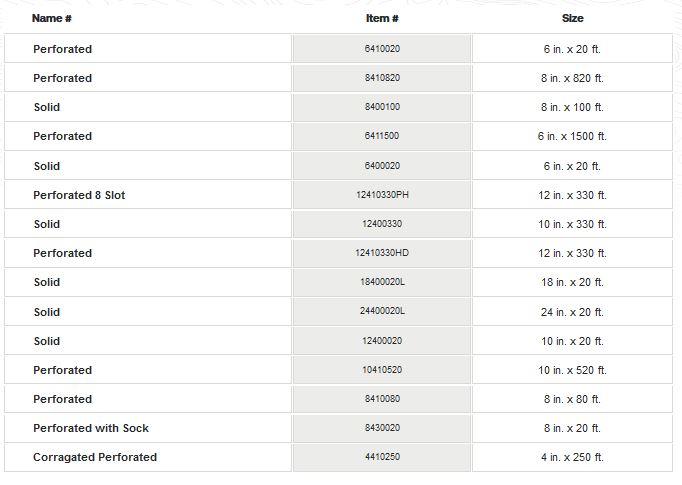Click item number 12410330HD
Image resolution: width=682 pixels, height=485 pixels.
tap(382, 253)
